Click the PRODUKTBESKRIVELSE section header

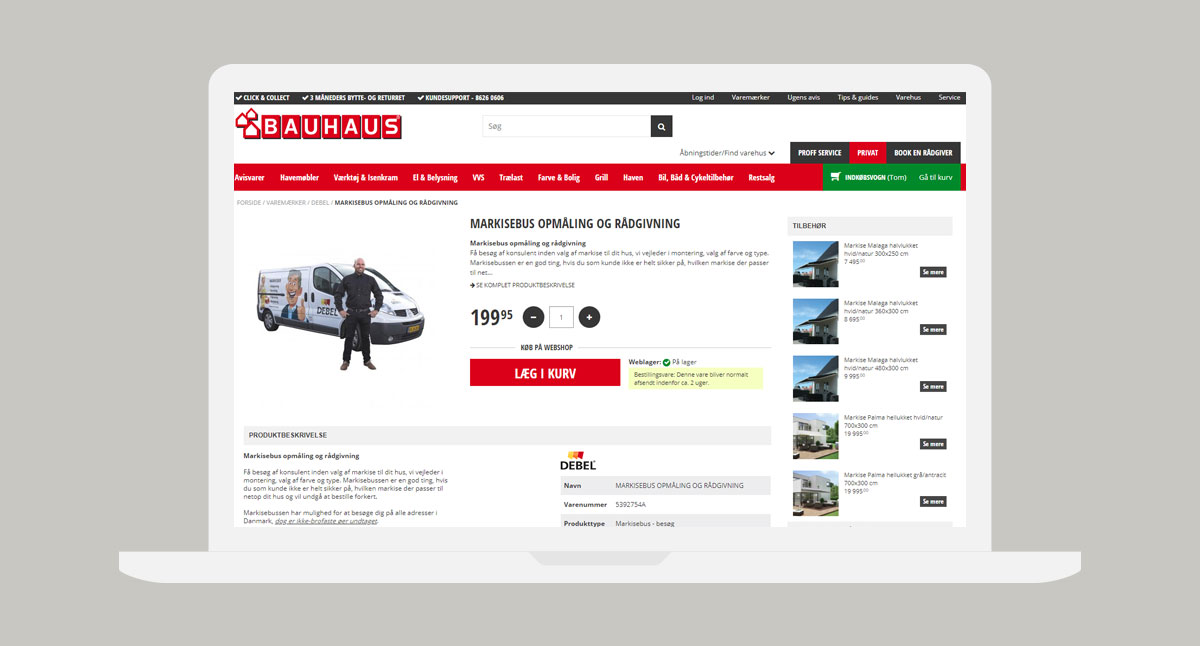pos(507,435)
